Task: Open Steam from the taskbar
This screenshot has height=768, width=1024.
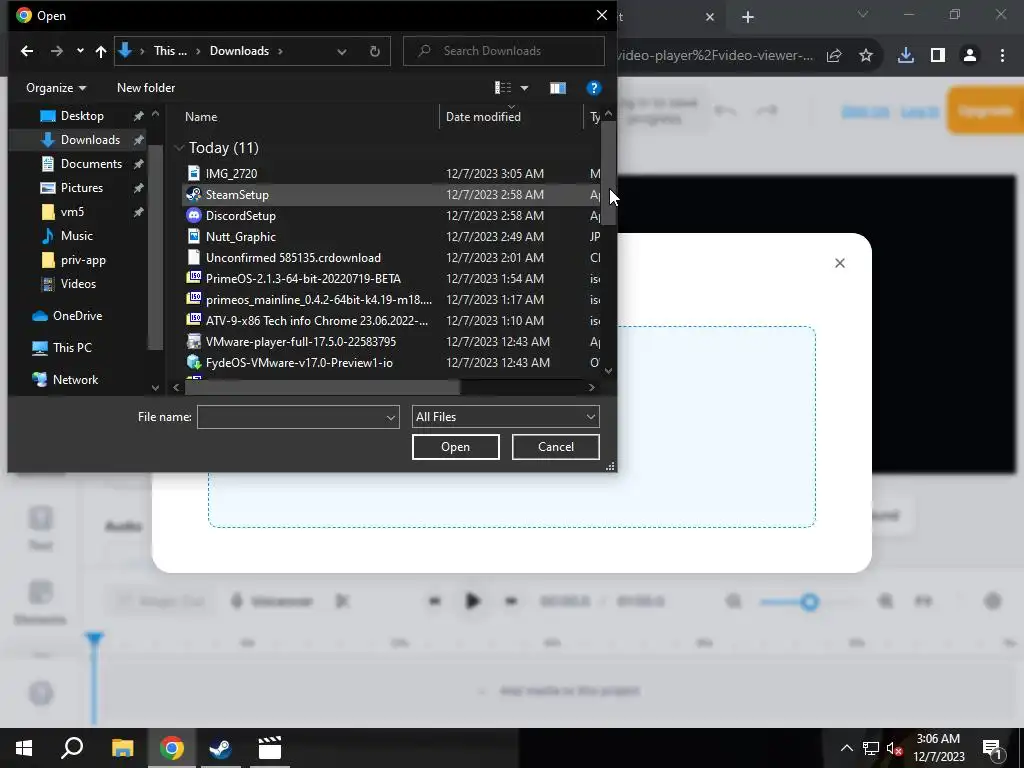Action: tap(220, 748)
